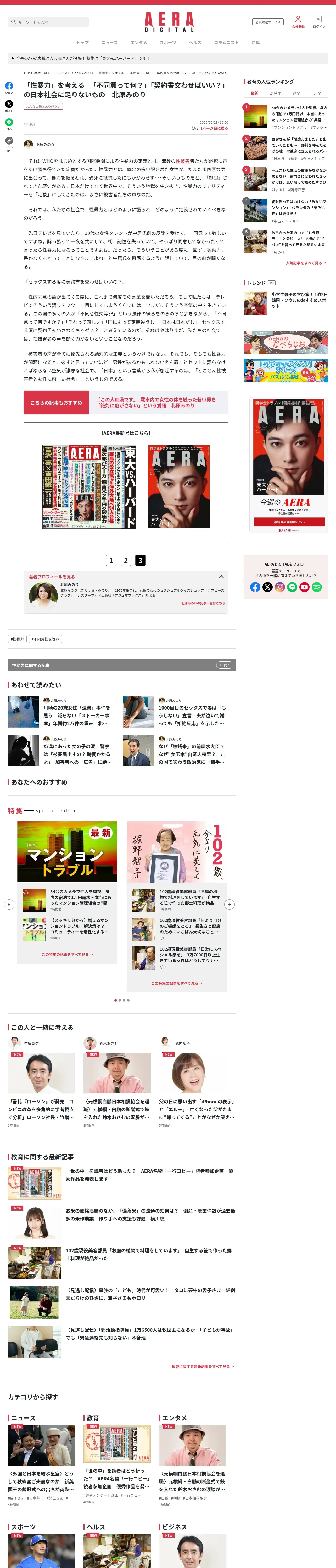336x1568 pixels.
Task: Go to article page 1
Action: click(111, 560)
